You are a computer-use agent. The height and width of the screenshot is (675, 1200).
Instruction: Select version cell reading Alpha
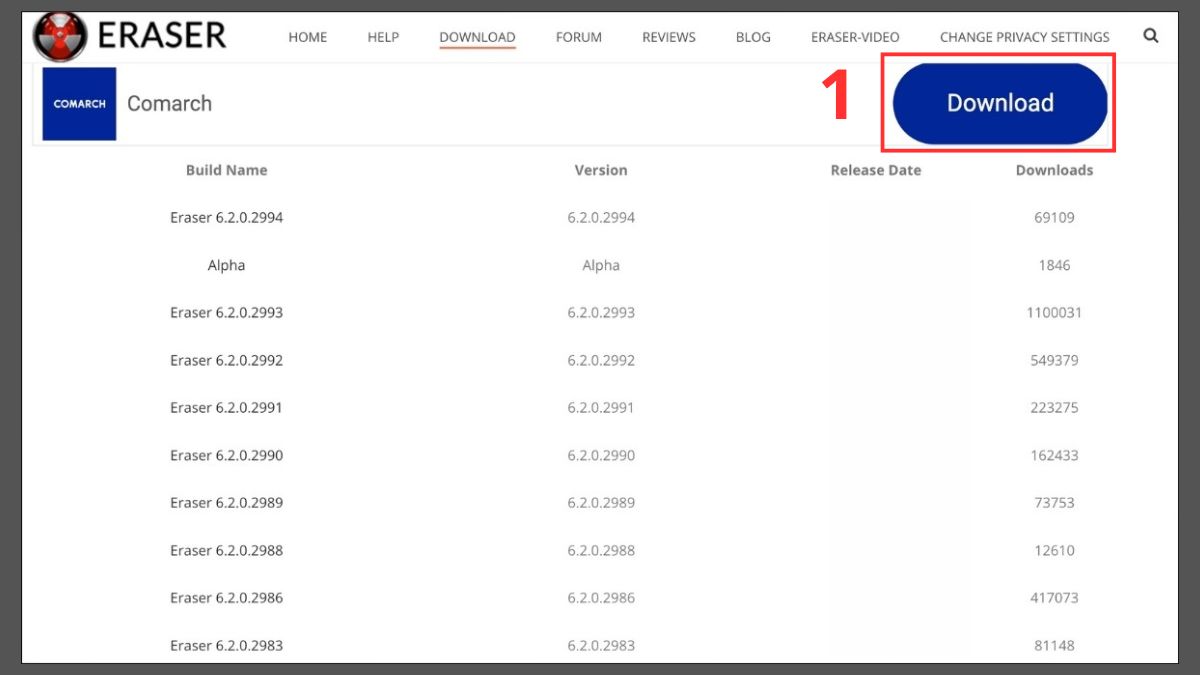[x=601, y=265]
